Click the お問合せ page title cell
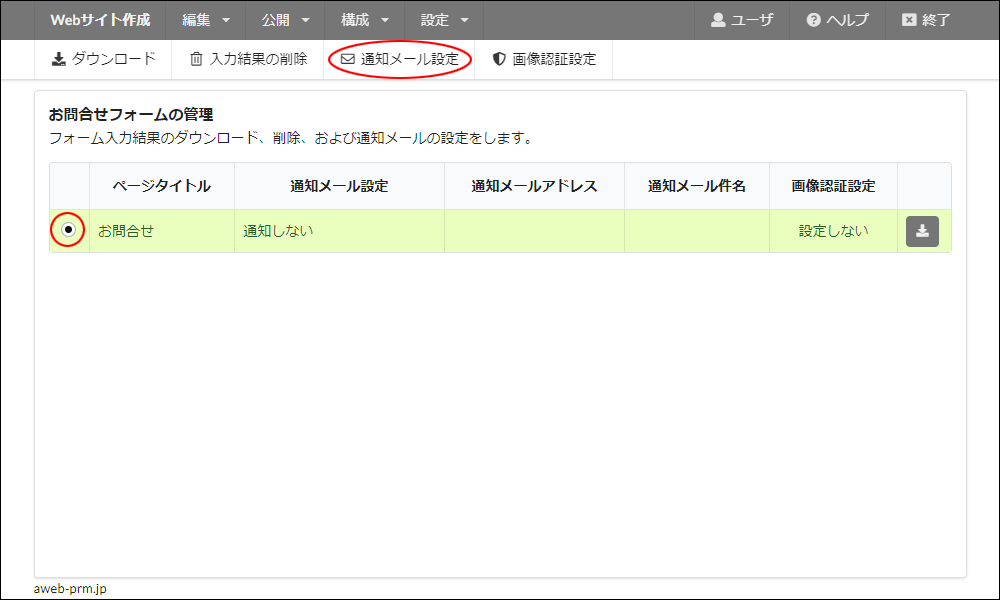Screen dimensions: 1000x600 [126, 231]
